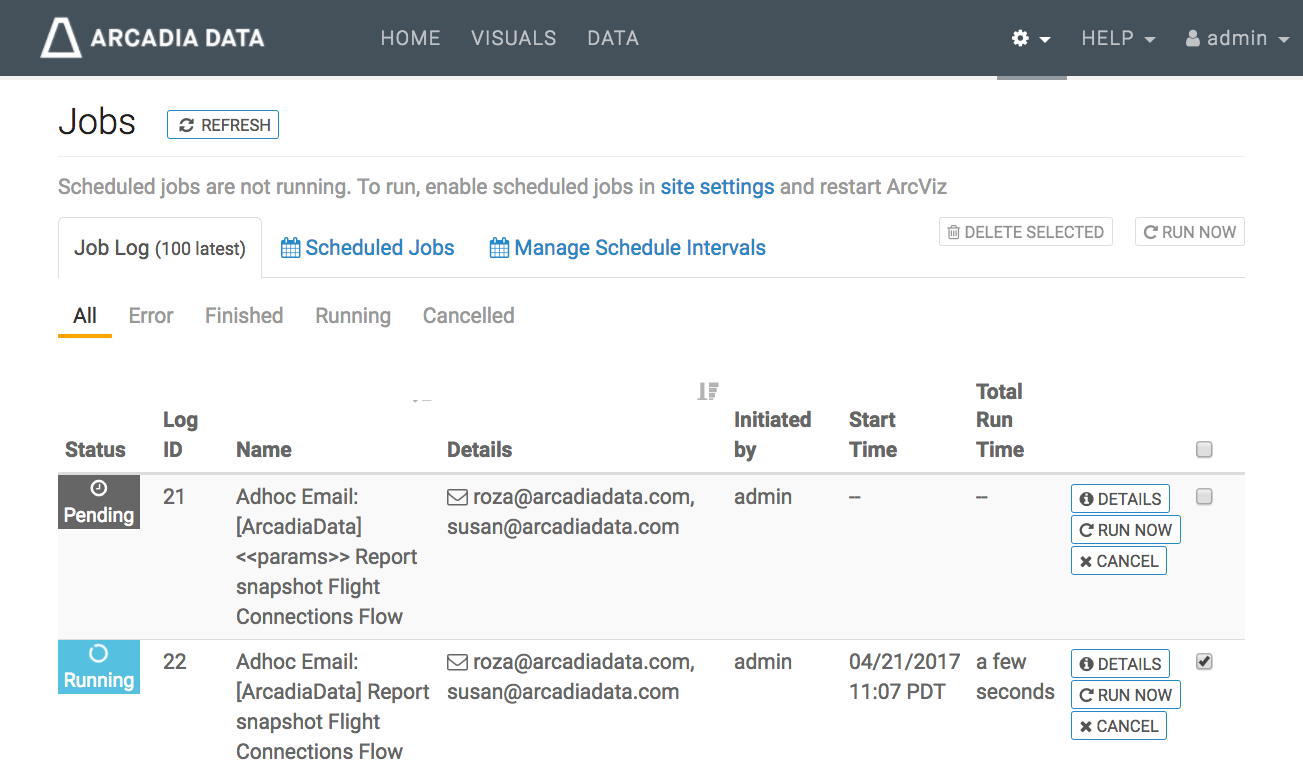Screen dimensions: 1303x773
Task: Click the sort icon above Details column
Action: pyautogui.click(x=708, y=391)
